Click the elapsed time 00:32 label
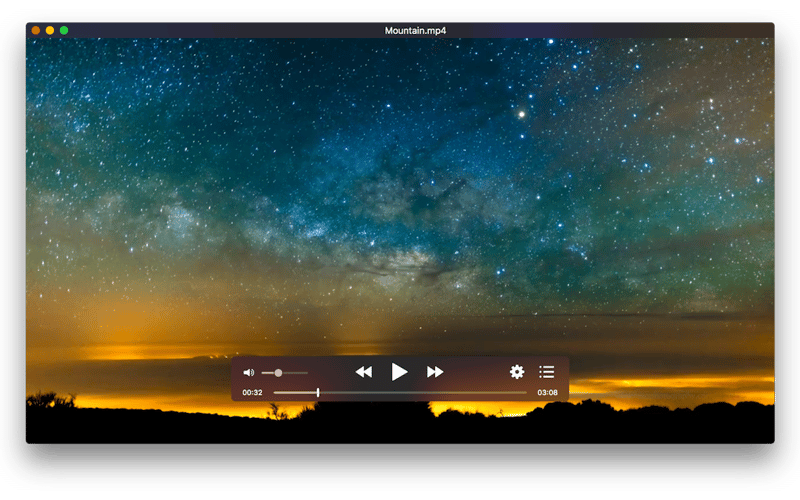Viewport: 800px width, 500px height. tap(252, 392)
